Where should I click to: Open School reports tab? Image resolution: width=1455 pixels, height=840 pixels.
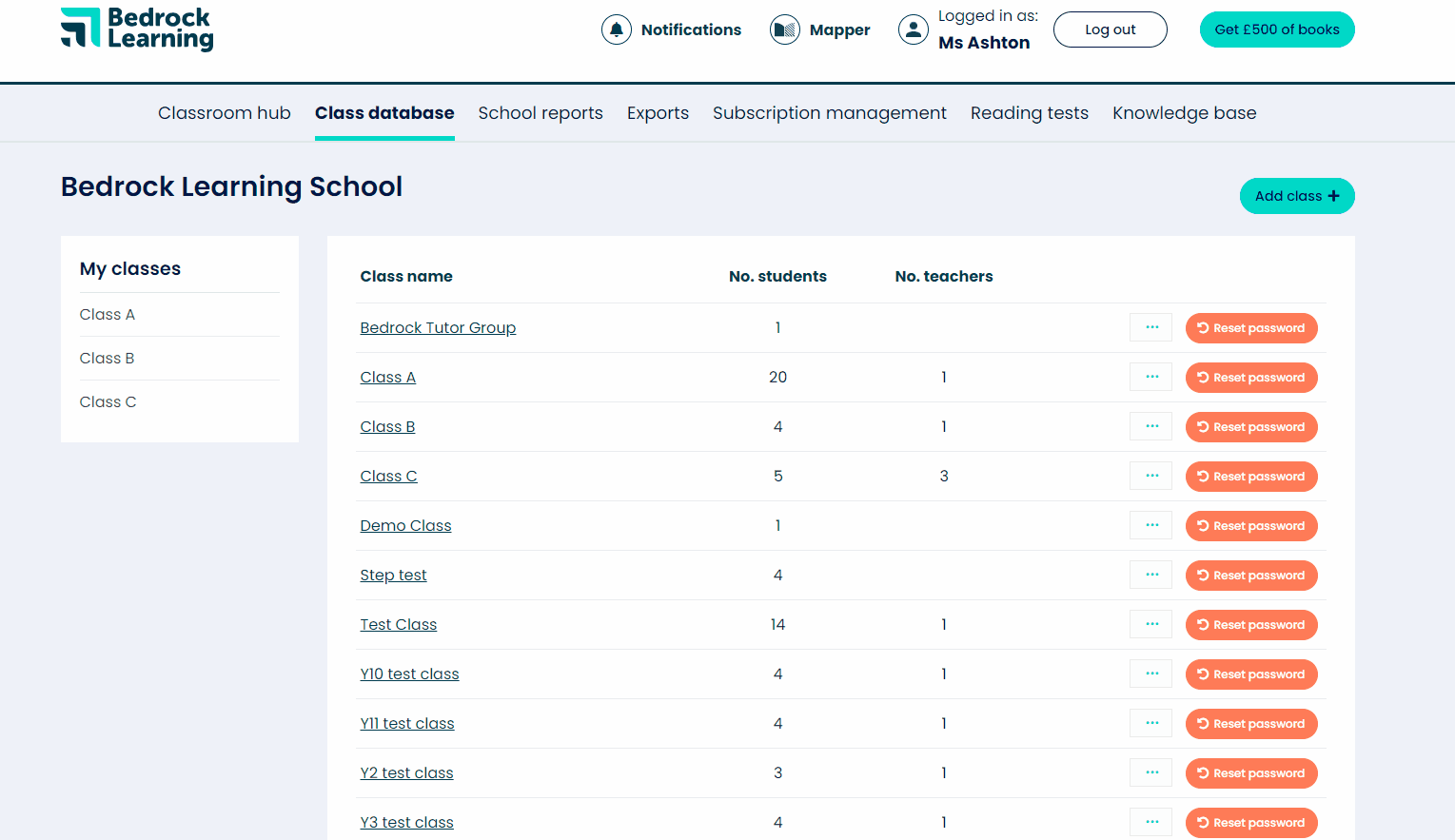click(x=541, y=113)
